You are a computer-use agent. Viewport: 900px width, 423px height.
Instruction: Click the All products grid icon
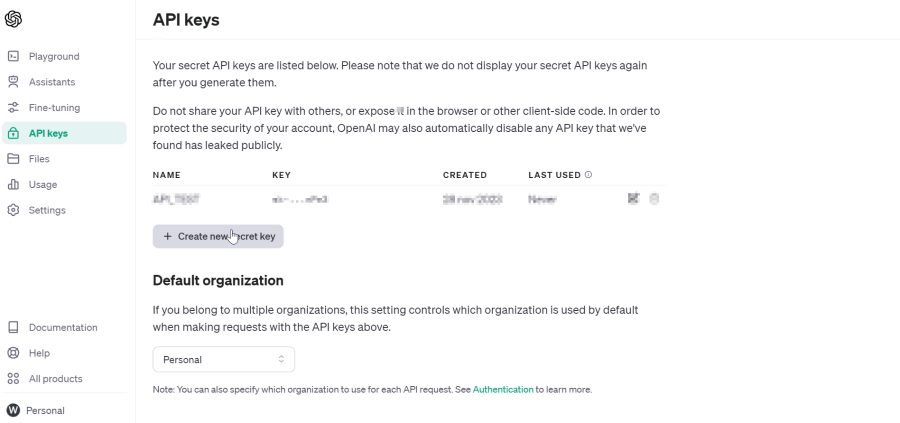pos(13,378)
